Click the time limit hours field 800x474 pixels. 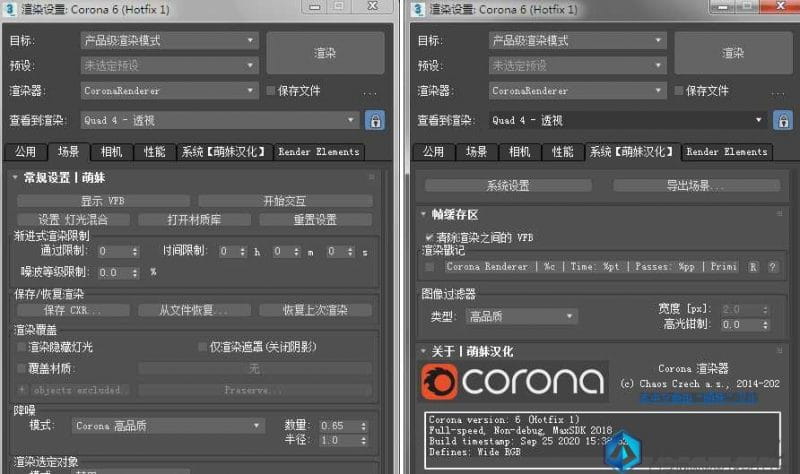coord(228,252)
